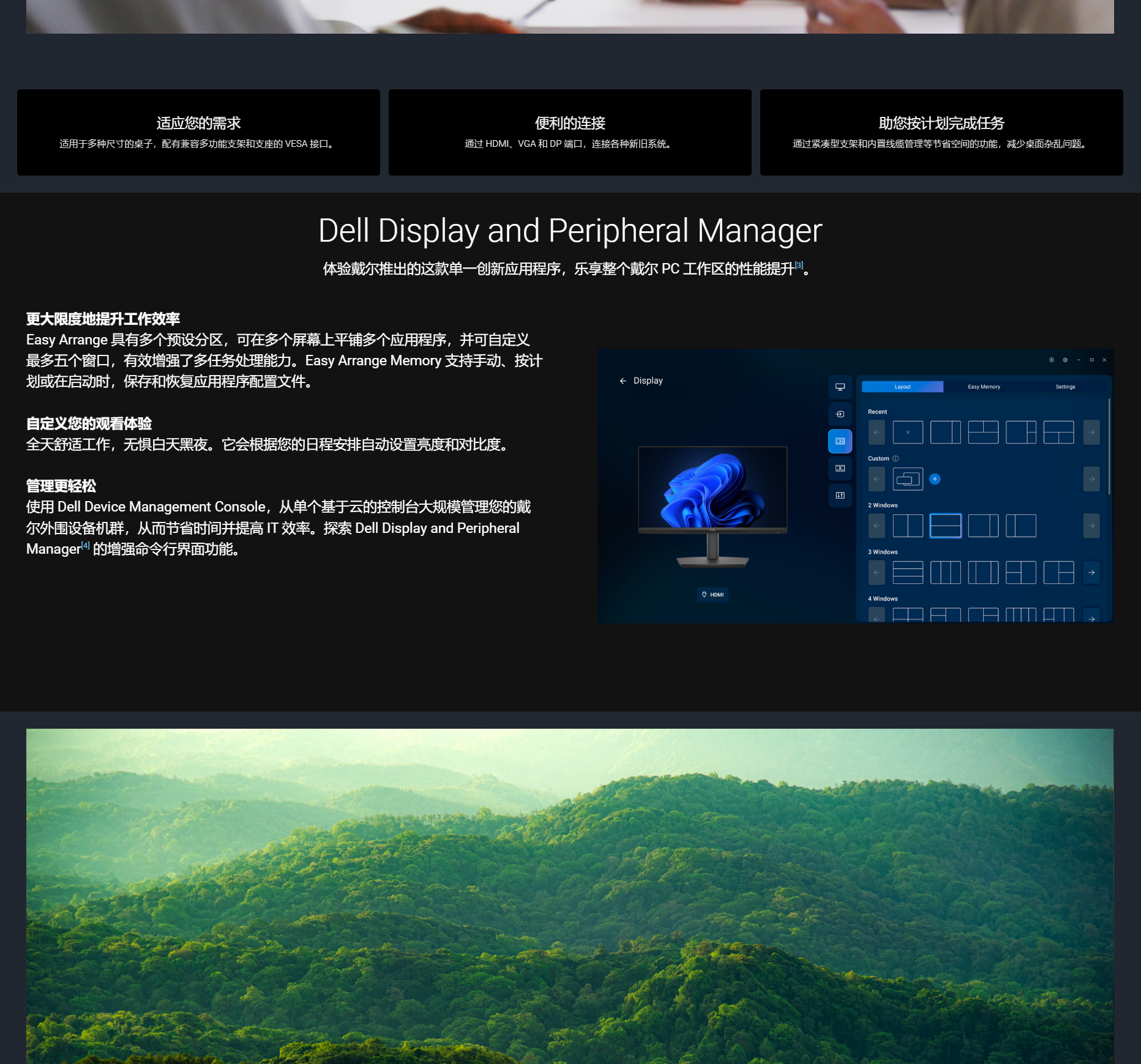Open the input source sidebar icon
Viewport: 1141px width, 1064px height.
(x=840, y=414)
